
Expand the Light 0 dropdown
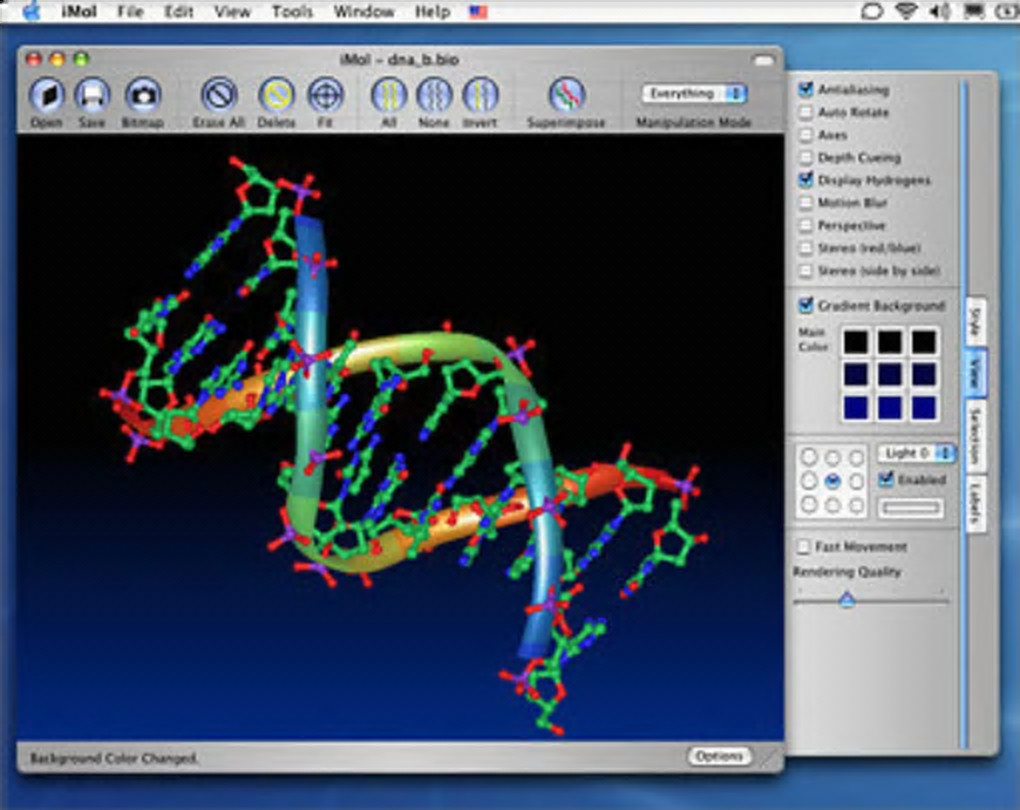(x=916, y=453)
